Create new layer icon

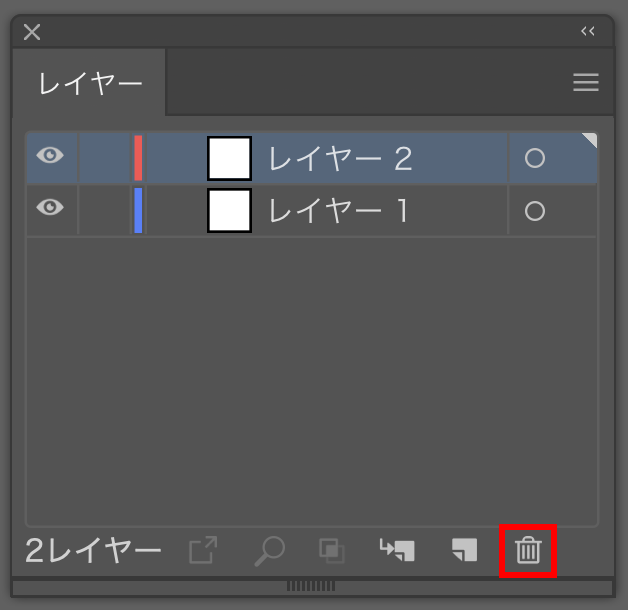tap(465, 550)
